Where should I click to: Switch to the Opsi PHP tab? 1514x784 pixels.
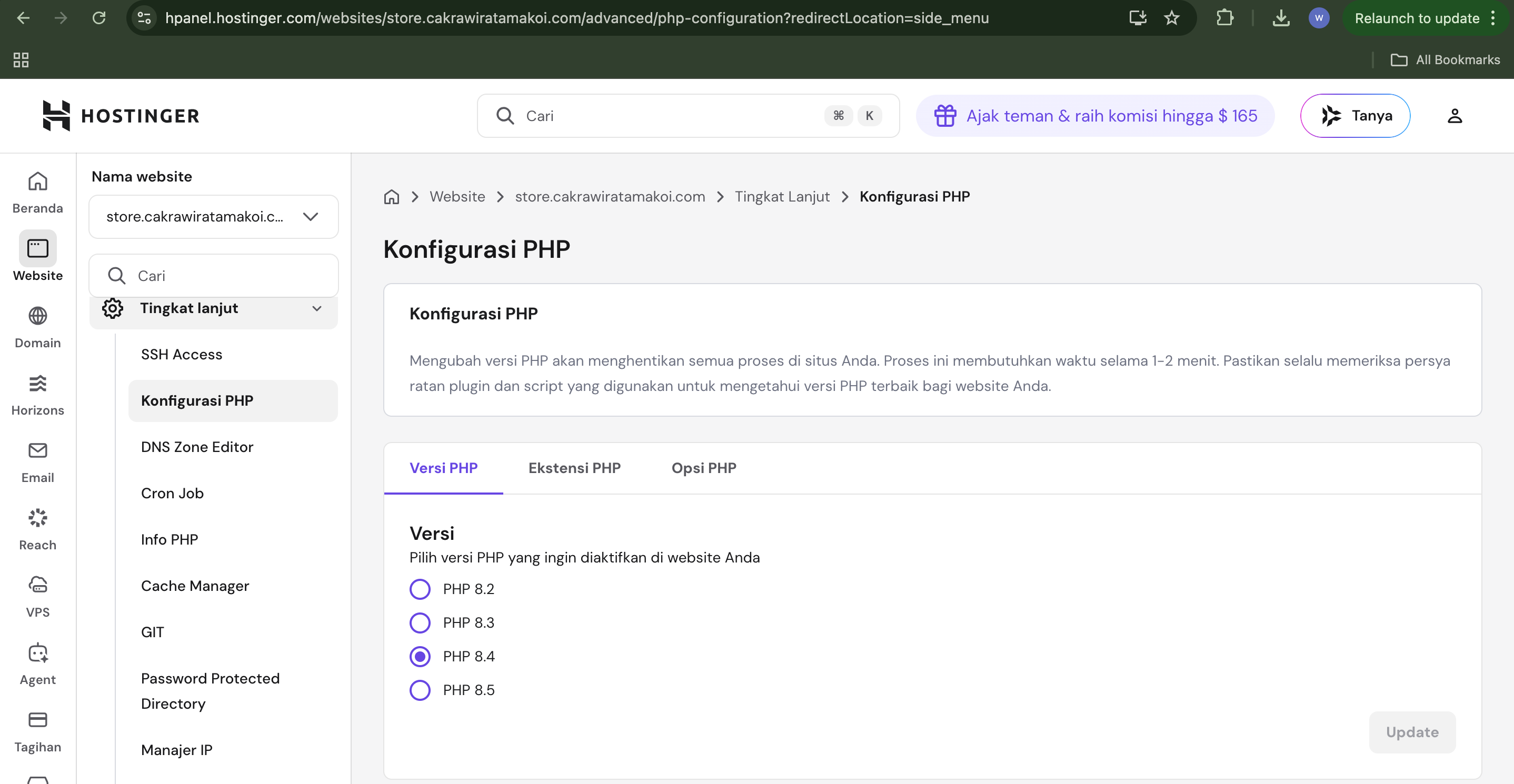703,468
